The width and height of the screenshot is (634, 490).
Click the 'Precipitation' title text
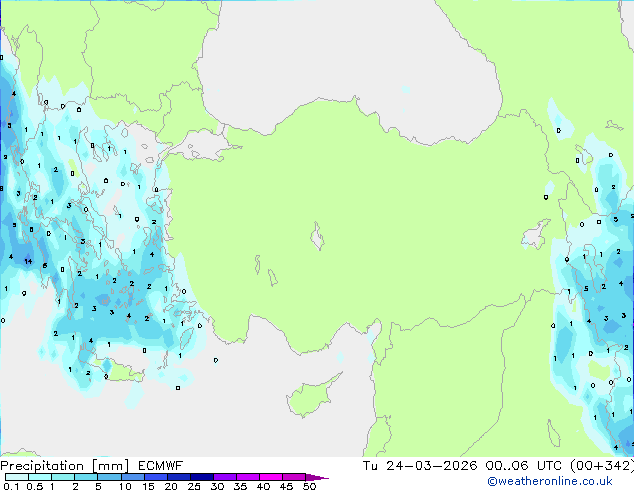tap(42, 466)
